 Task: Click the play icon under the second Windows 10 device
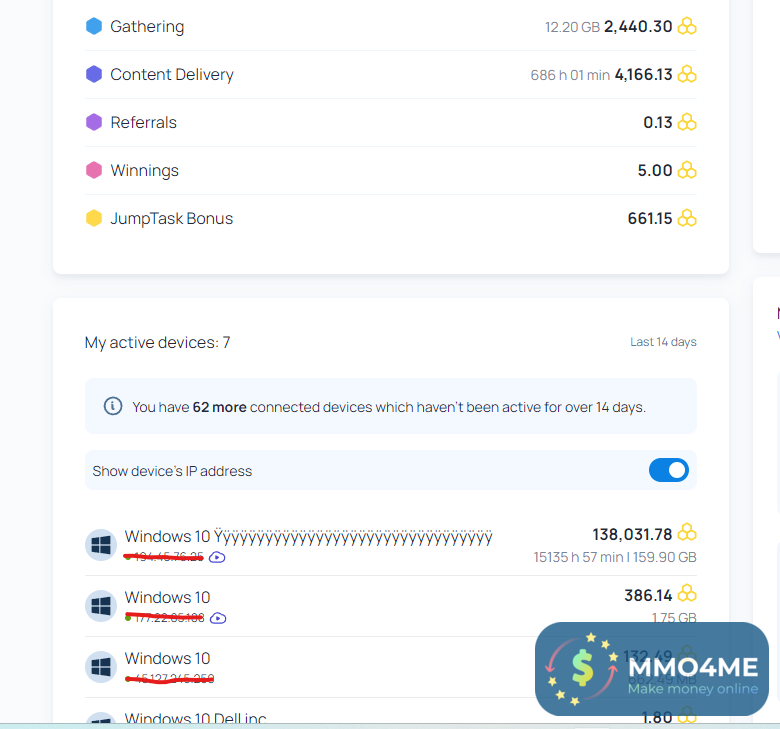point(219,618)
